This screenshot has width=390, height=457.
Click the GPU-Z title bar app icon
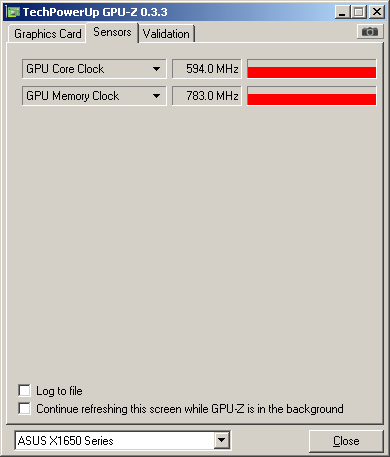pyautogui.click(x=14, y=12)
